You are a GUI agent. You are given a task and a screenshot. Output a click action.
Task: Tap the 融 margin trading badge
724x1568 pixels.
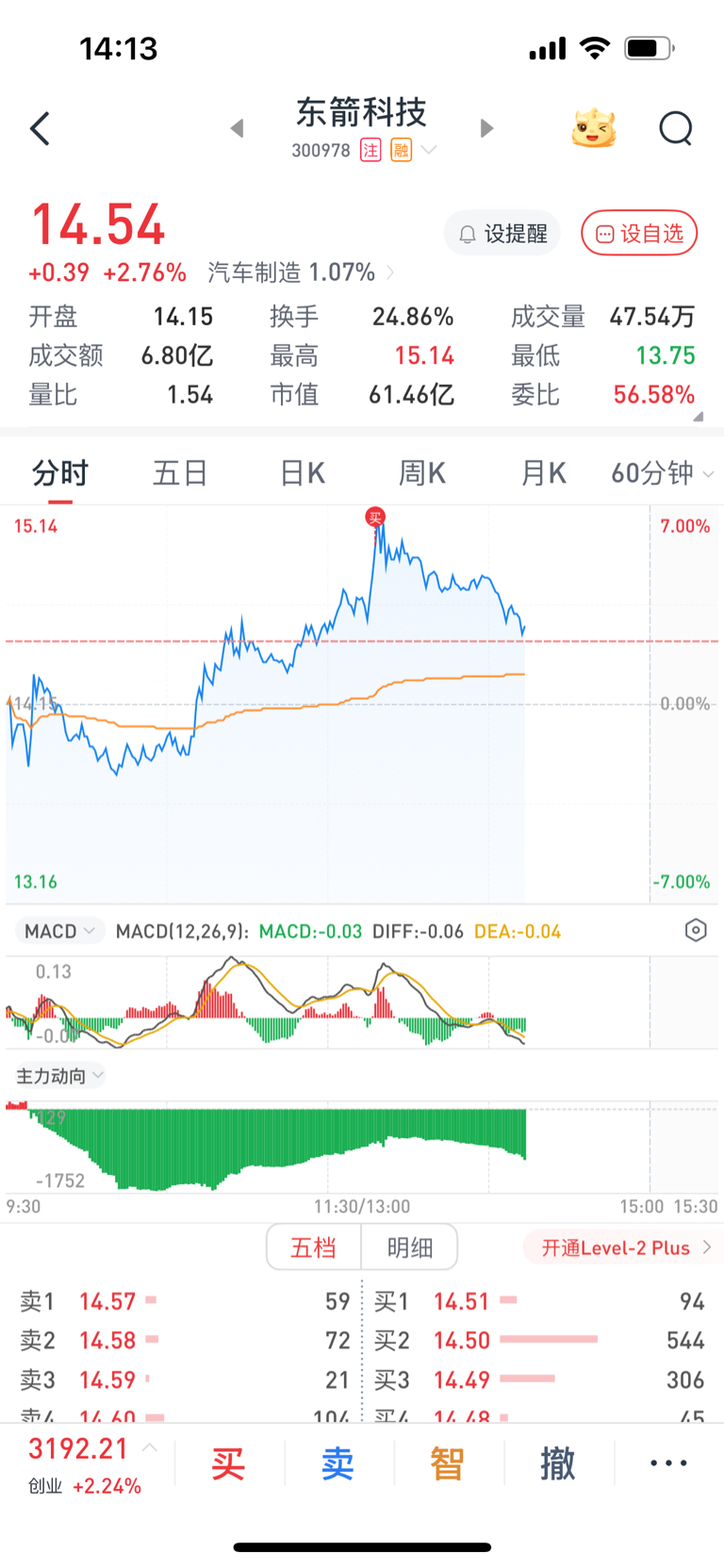click(402, 150)
